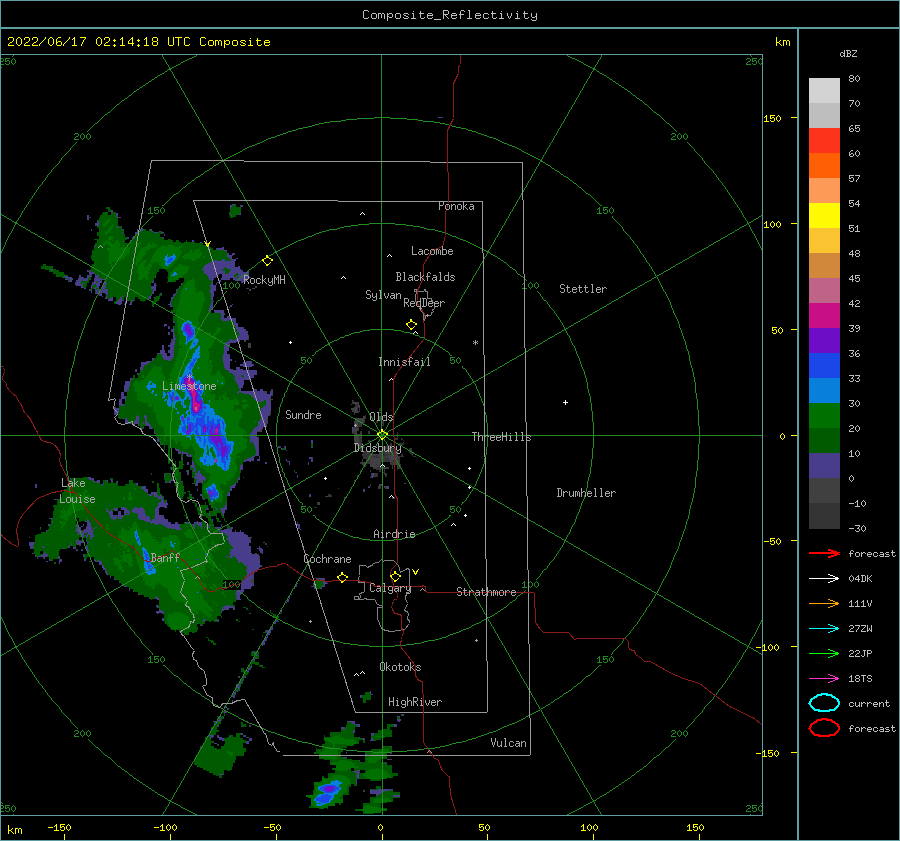This screenshot has width=900, height=841.
Task: Click the Banff label
Action: [165, 557]
